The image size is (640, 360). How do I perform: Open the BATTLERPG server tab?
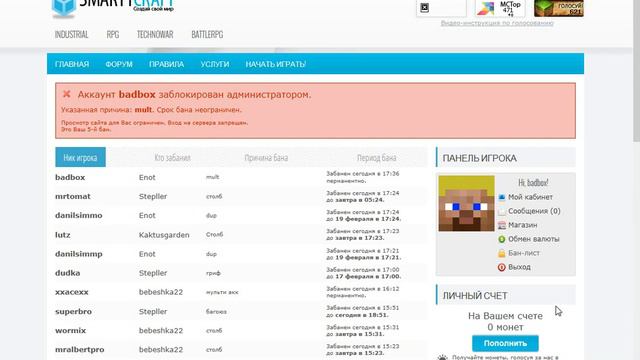tap(207, 35)
